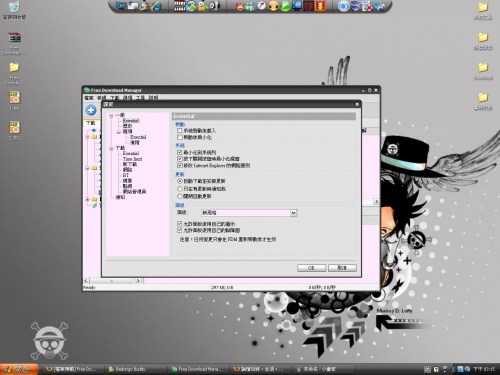Open the orange download arrow dock icon
Viewport: 500px width, 375px height.
pyautogui.click(x=320, y=6)
